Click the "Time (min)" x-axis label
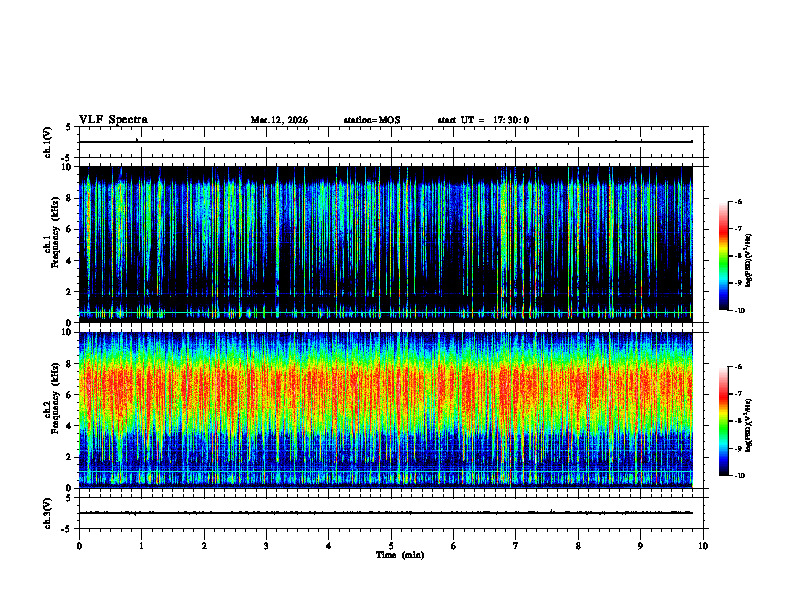792x612 pixels. coord(400,555)
